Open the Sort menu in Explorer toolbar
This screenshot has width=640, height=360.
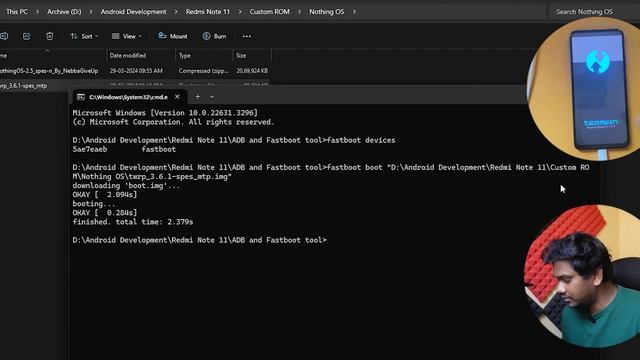coord(84,36)
